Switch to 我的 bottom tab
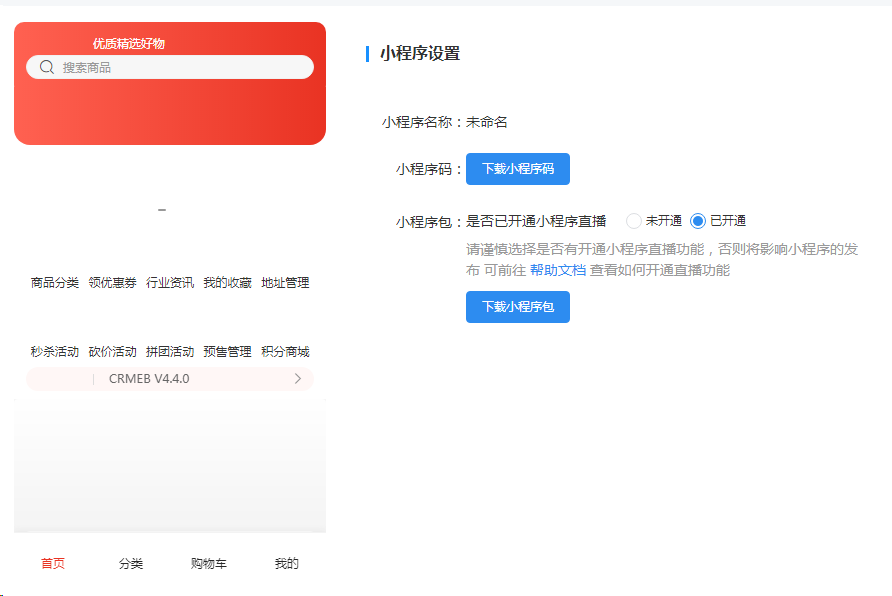 coord(287,564)
